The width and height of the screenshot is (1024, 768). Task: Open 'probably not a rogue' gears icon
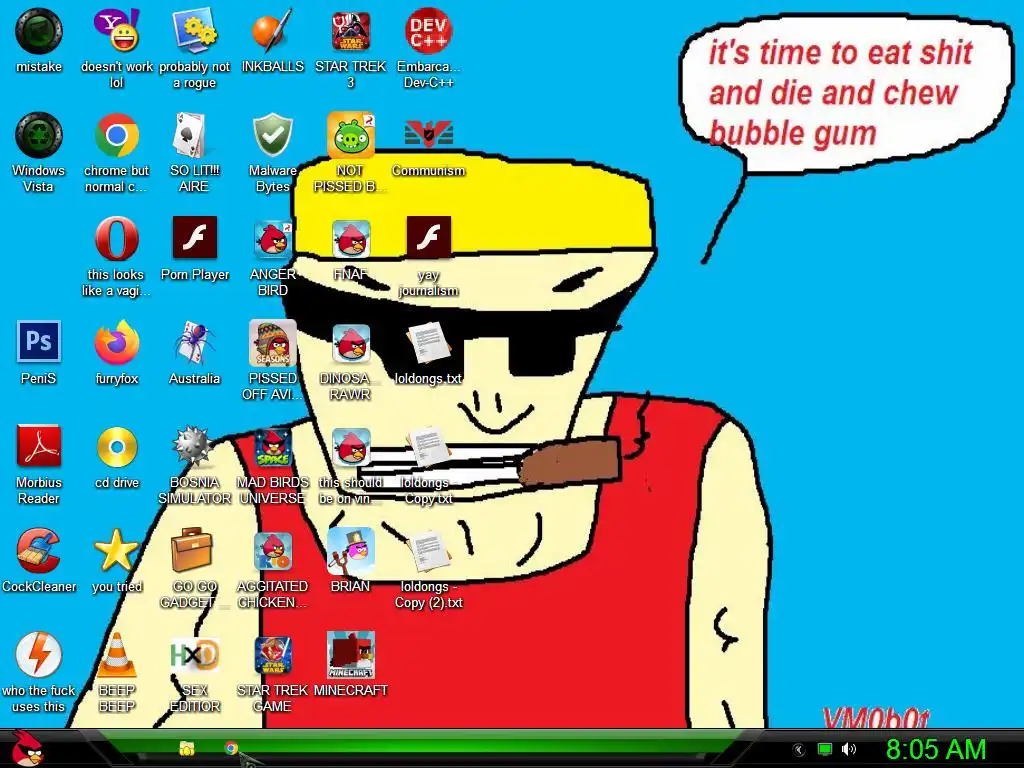195,31
